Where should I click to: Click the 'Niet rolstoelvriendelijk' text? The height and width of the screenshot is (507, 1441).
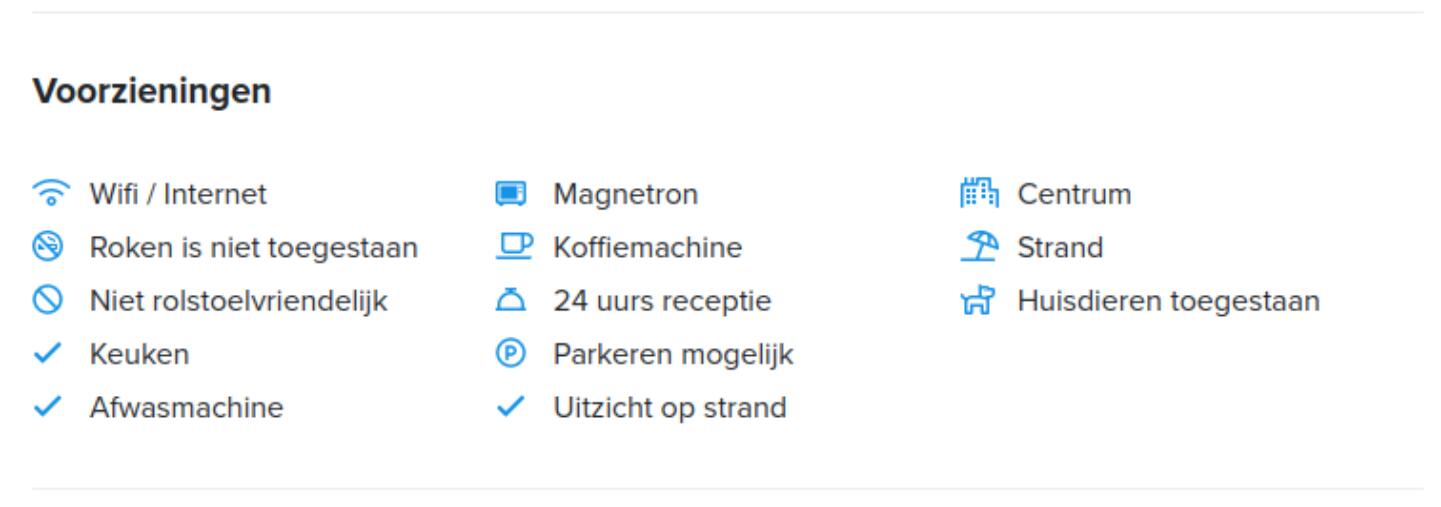(238, 301)
